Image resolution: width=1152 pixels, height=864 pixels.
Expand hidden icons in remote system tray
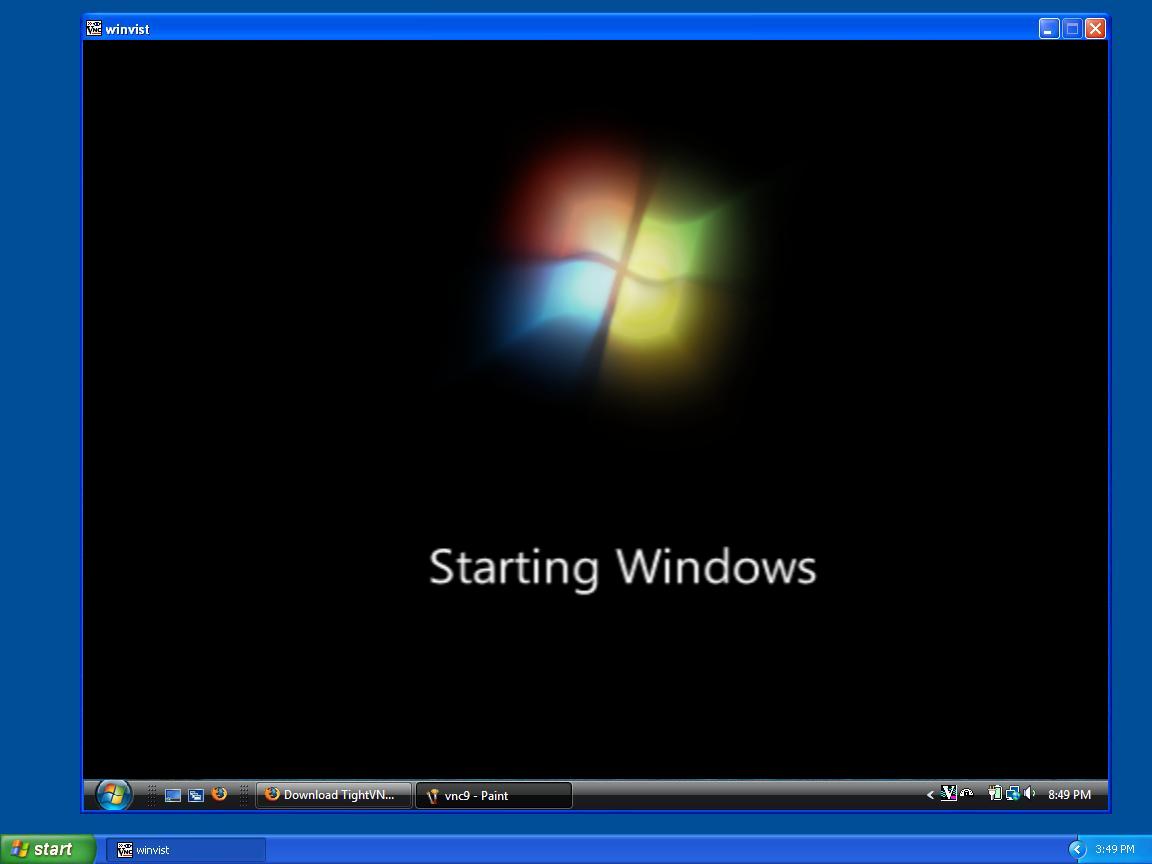(930, 794)
